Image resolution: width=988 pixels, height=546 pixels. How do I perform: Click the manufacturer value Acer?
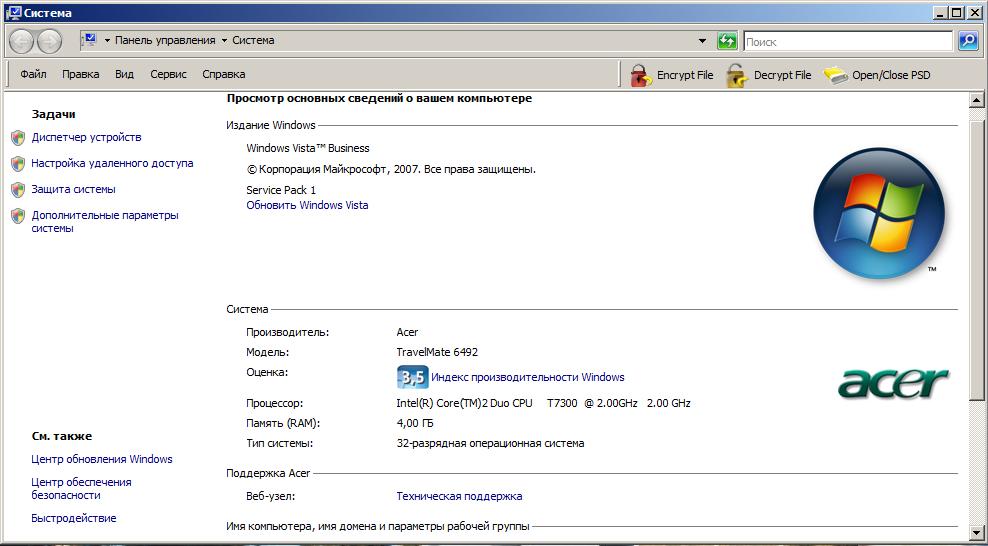[x=407, y=332]
